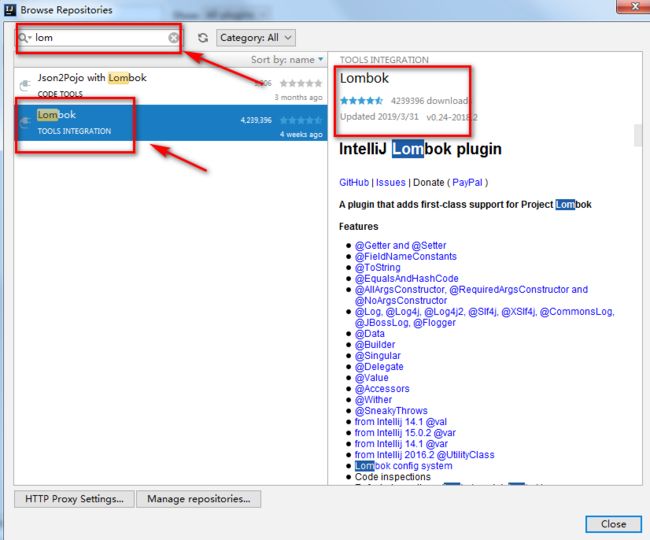Click the TOOLS INTEGRATION label above Lombok title
The image size is (650, 540).
[384, 60]
